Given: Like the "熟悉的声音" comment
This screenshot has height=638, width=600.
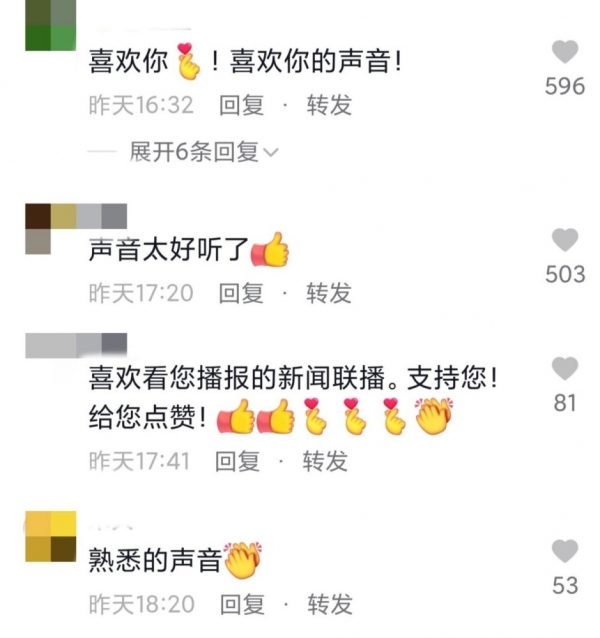Looking at the screenshot, I should click(x=565, y=551).
